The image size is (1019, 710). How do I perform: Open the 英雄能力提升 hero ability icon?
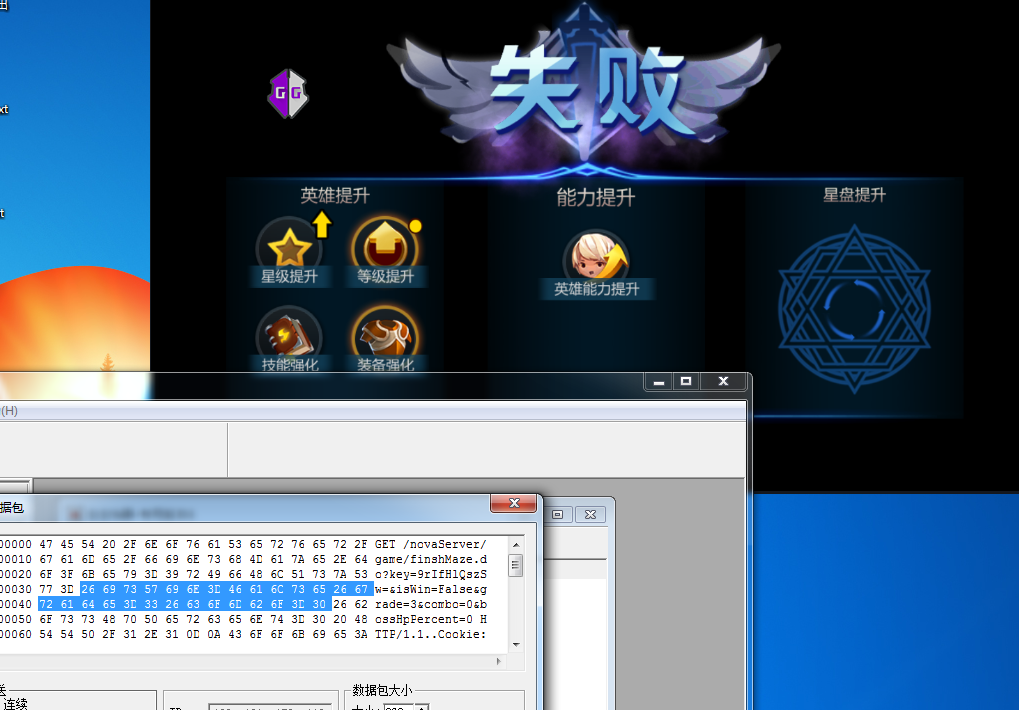(596, 264)
